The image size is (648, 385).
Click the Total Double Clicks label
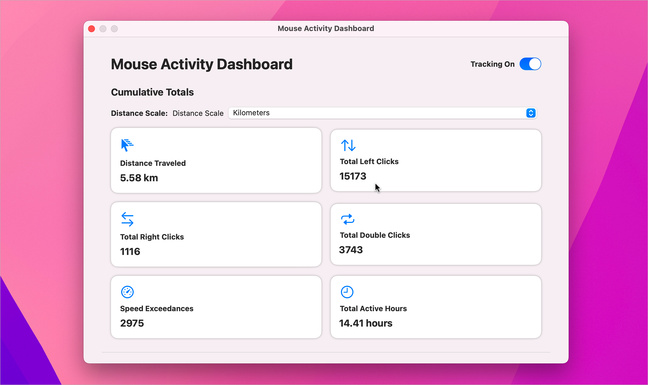[375, 235]
